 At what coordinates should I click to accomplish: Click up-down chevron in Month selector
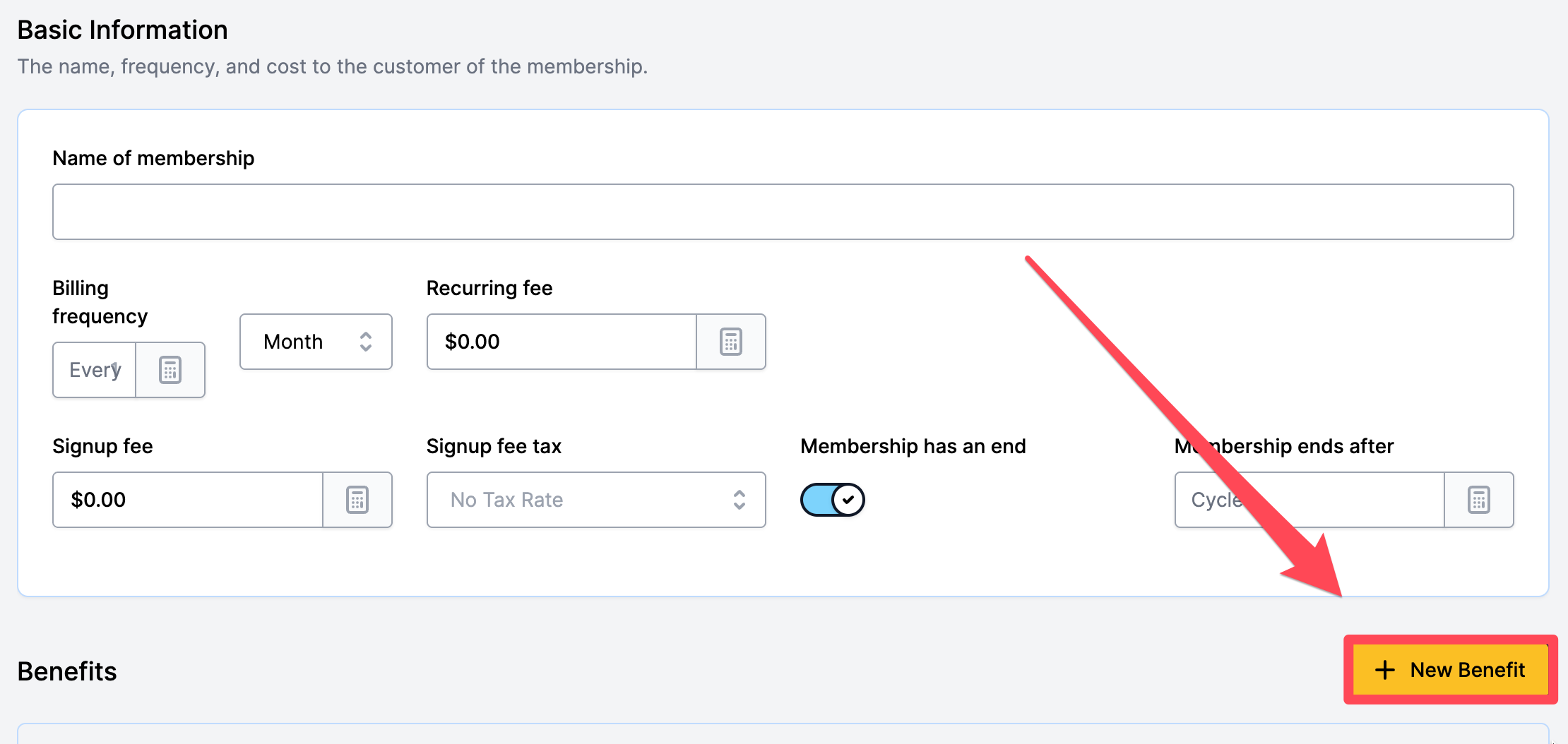(x=366, y=342)
